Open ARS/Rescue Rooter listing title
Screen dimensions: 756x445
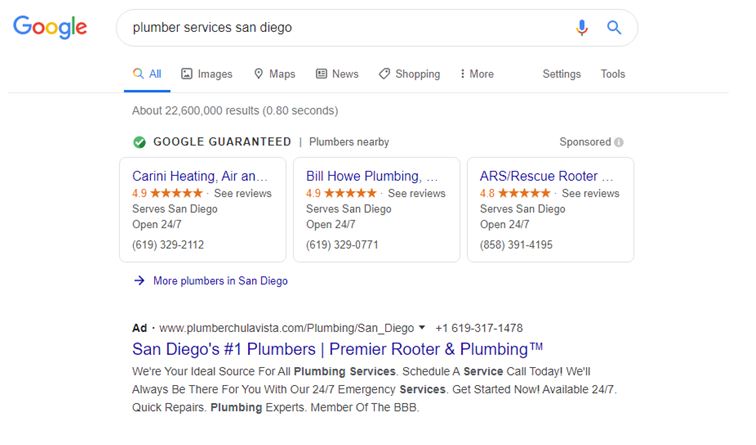tap(546, 176)
